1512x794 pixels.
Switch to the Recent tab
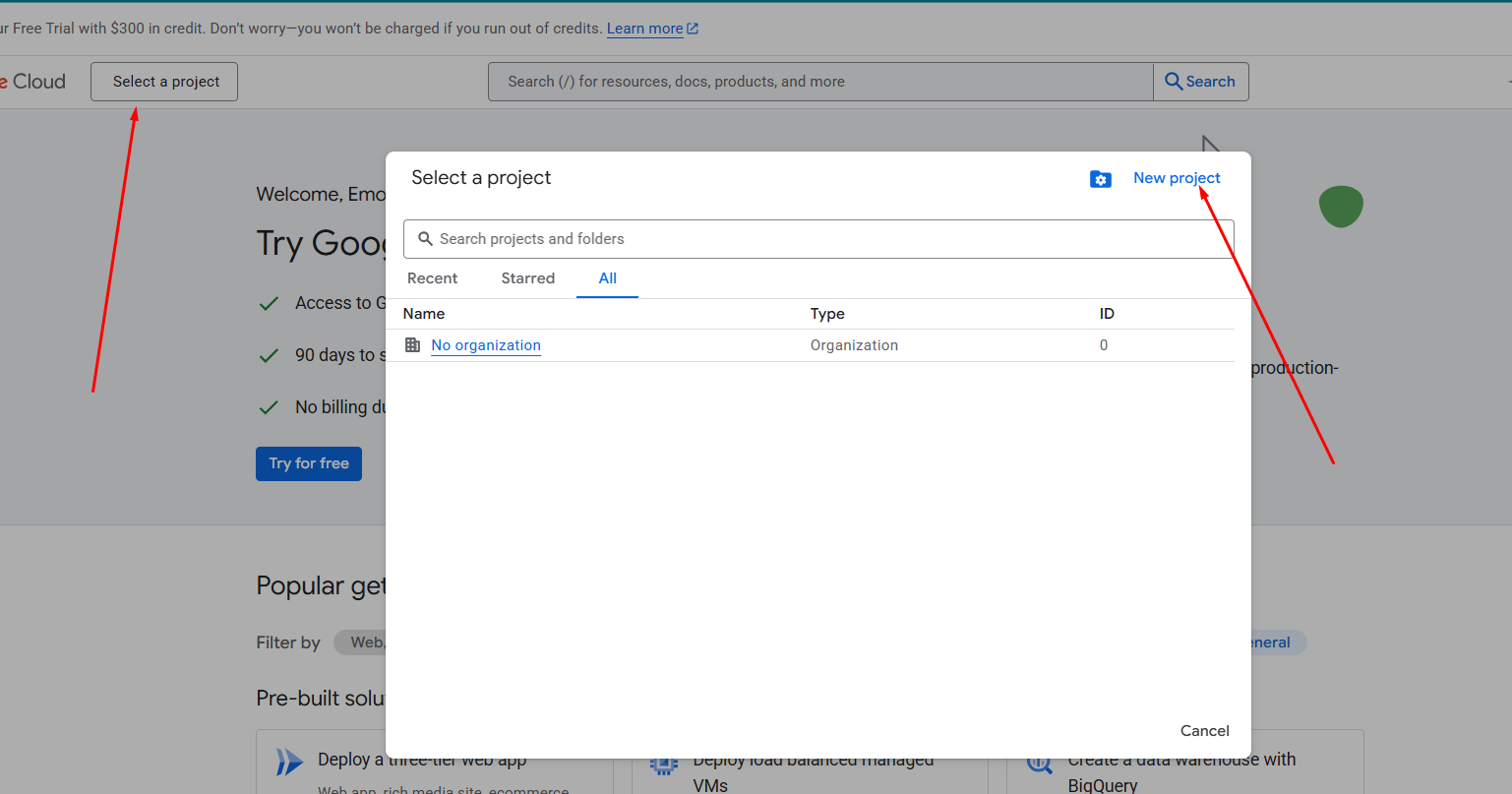click(x=432, y=278)
